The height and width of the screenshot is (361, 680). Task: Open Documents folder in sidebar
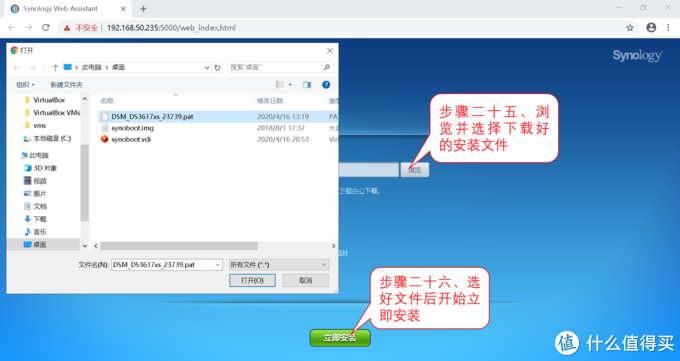(36, 206)
